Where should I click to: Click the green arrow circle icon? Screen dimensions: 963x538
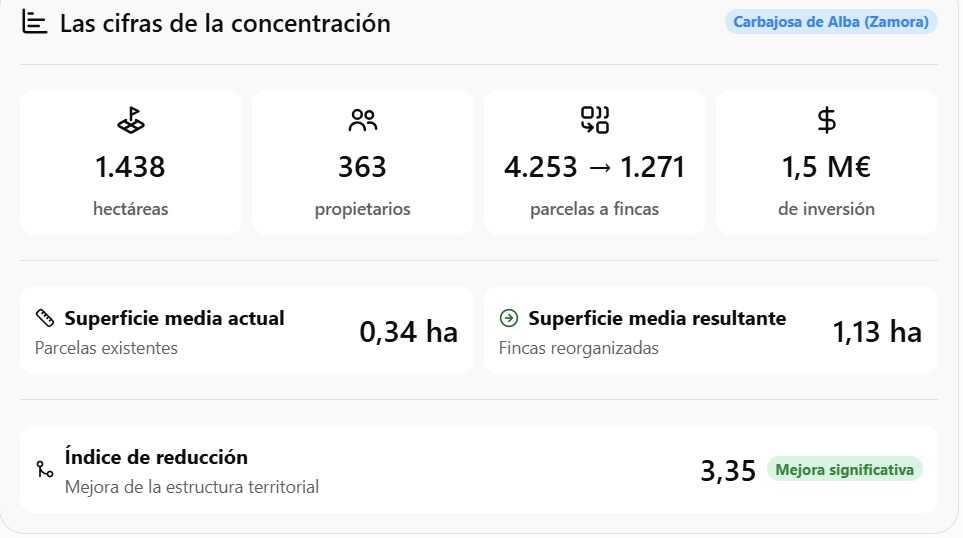click(509, 318)
